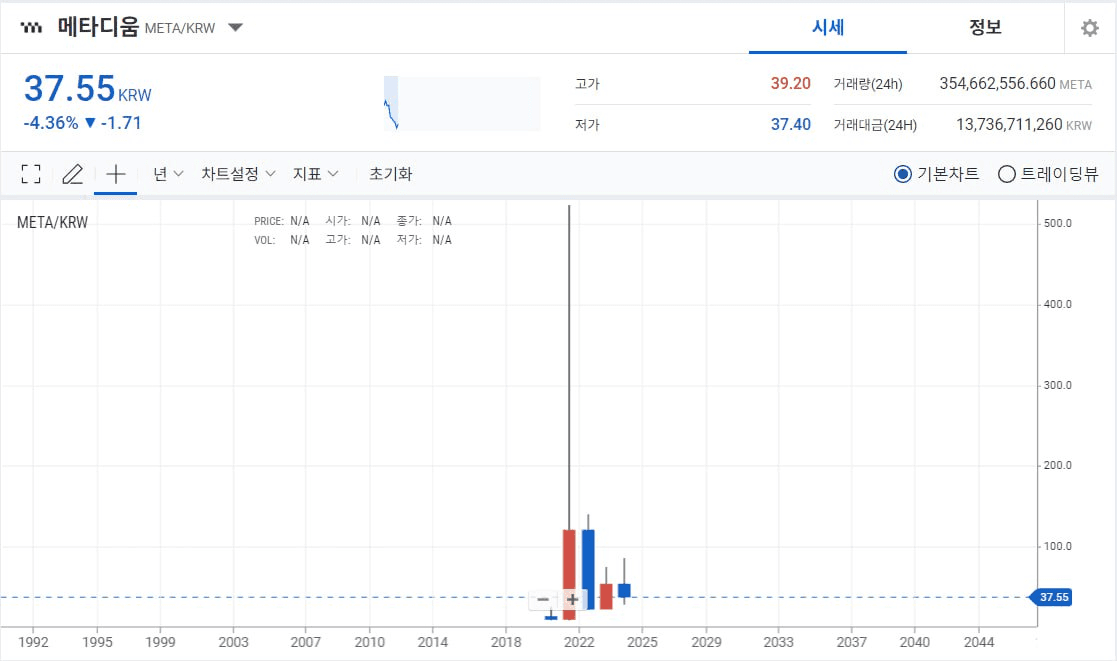Screen dimensions: 1117x661
Task: Expand the 지표 indicators dropdown
Action: [x=316, y=174]
